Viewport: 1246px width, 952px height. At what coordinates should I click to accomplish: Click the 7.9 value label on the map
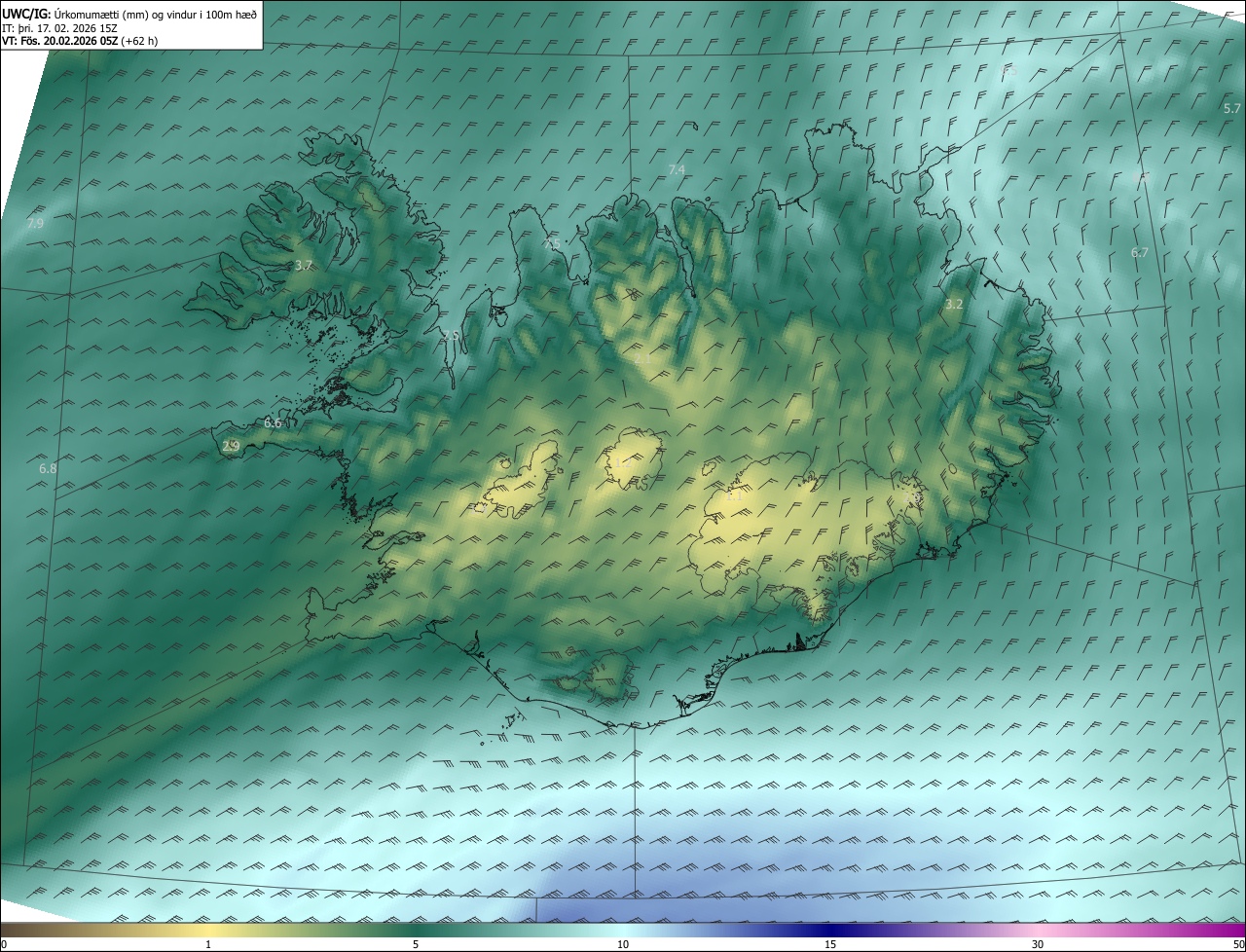35,224
